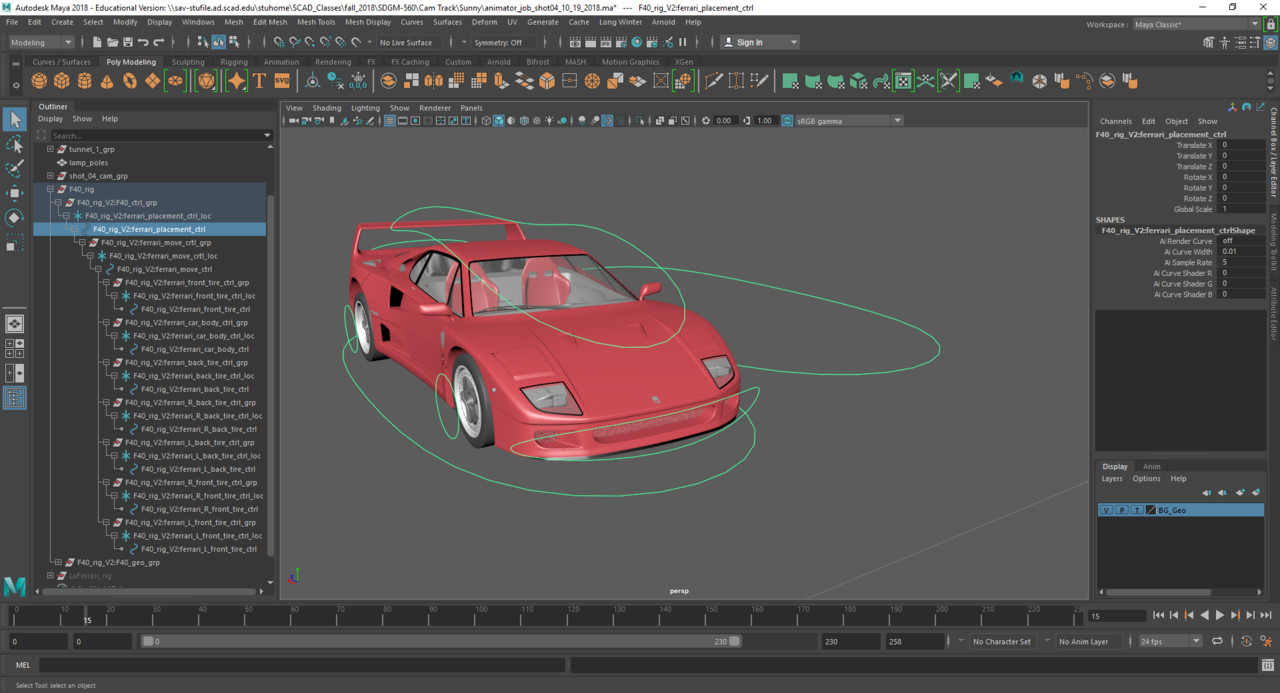Toggle BG_Geo layer playback P box

[x=1121, y=510]
